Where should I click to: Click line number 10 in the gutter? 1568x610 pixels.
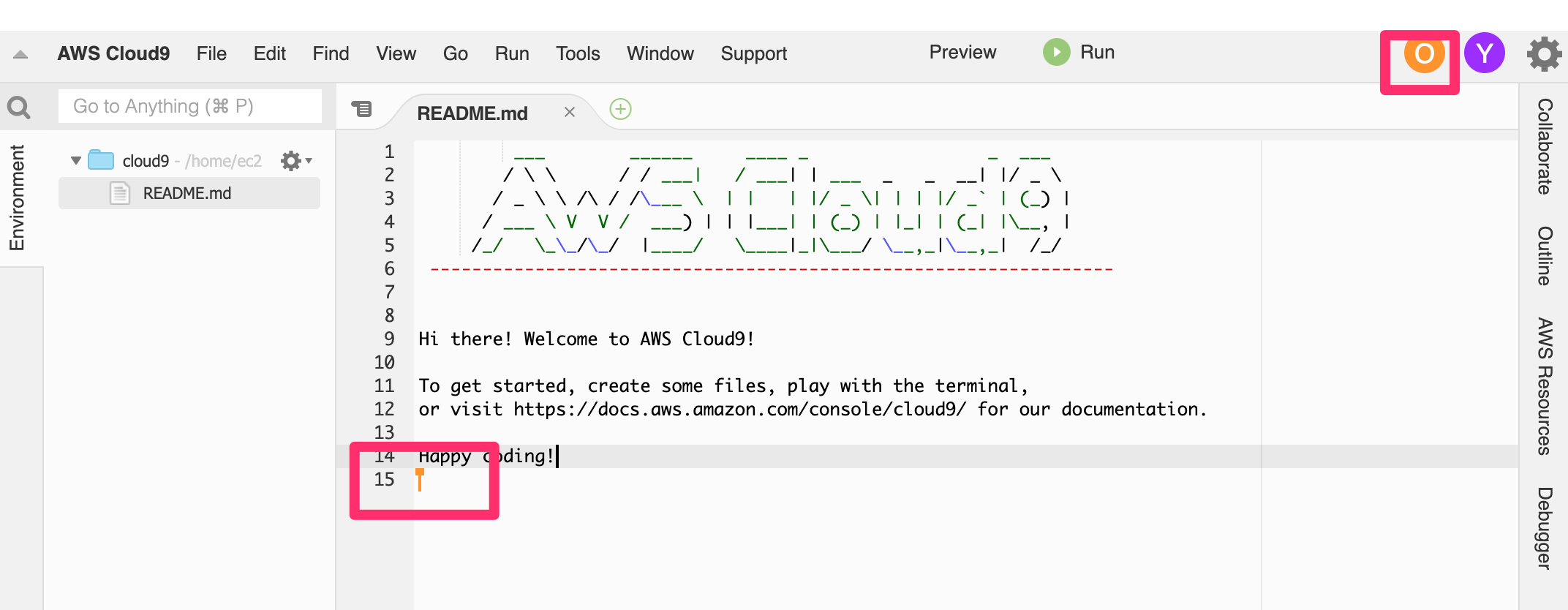[384, 362]
